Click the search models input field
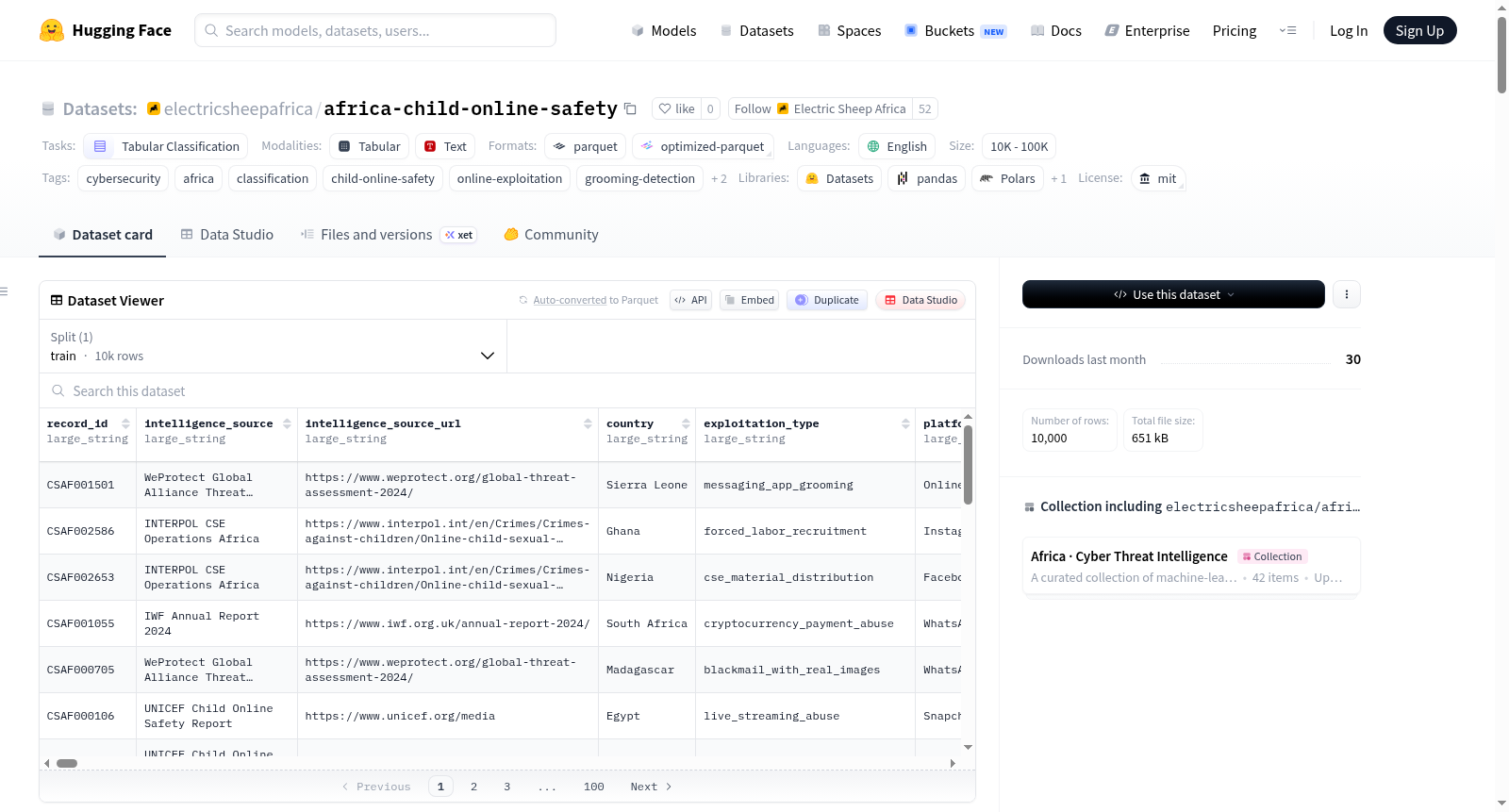Image resolution: width=1509 pixels, height=812 pixels. click(375, 30)
